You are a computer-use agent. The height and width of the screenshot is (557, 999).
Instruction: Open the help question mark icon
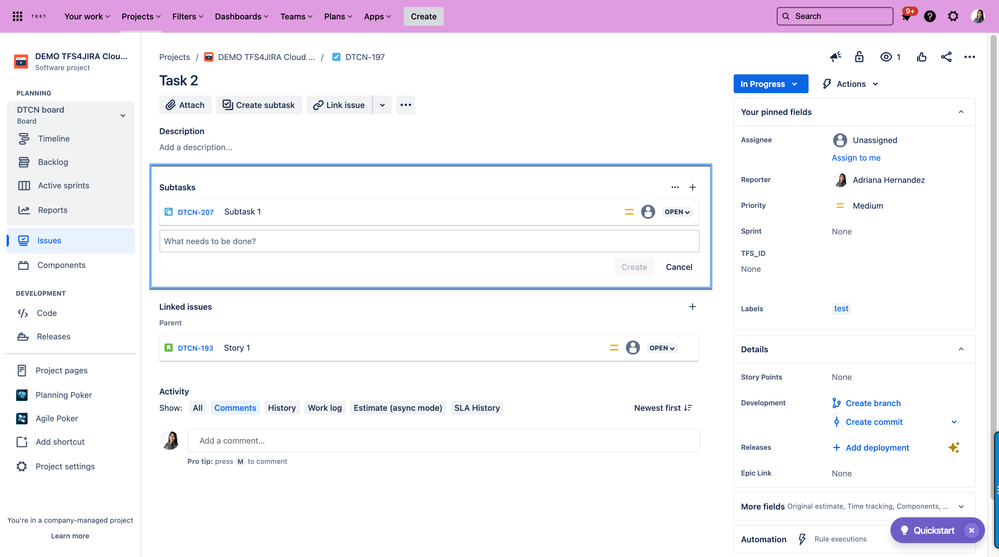(930, 16)
